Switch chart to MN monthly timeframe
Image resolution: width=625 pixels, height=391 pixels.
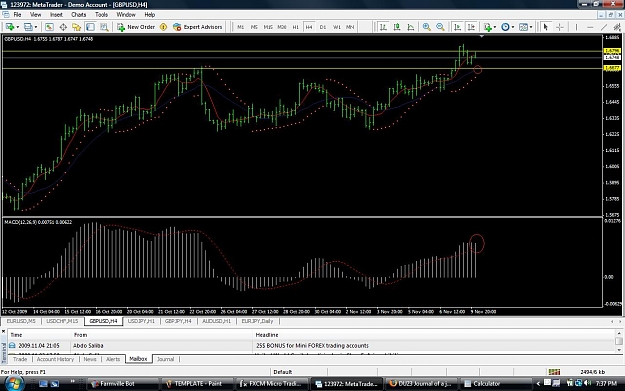(350, 27)
